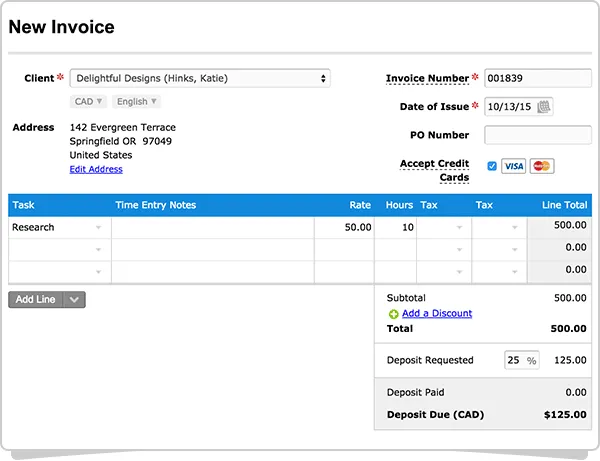Click the MasterCard icon
Image resolution: width=600 pixels, height=461 pixels.
[541, 166]
